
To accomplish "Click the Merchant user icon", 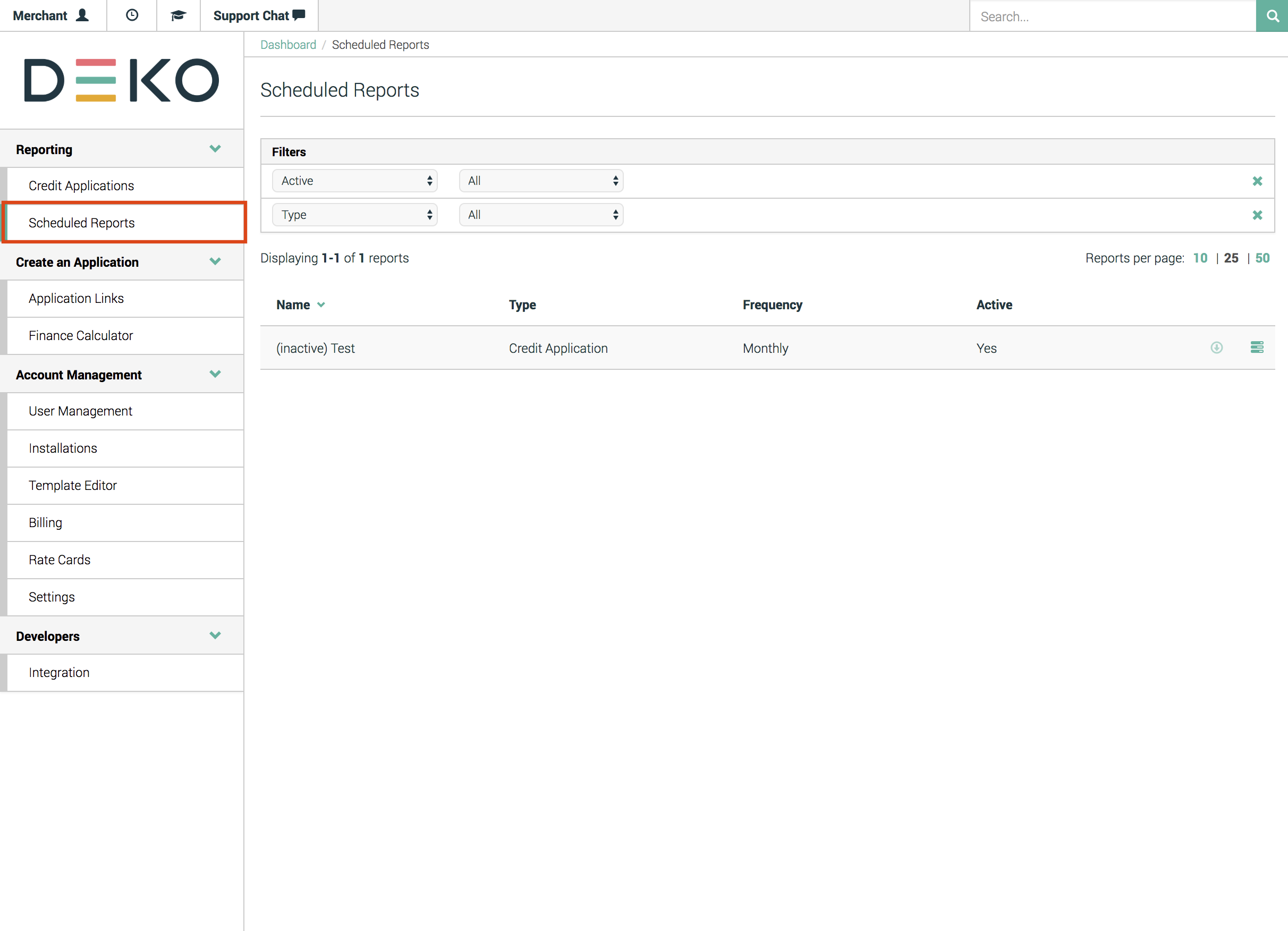I will click(x=82, y=15).
